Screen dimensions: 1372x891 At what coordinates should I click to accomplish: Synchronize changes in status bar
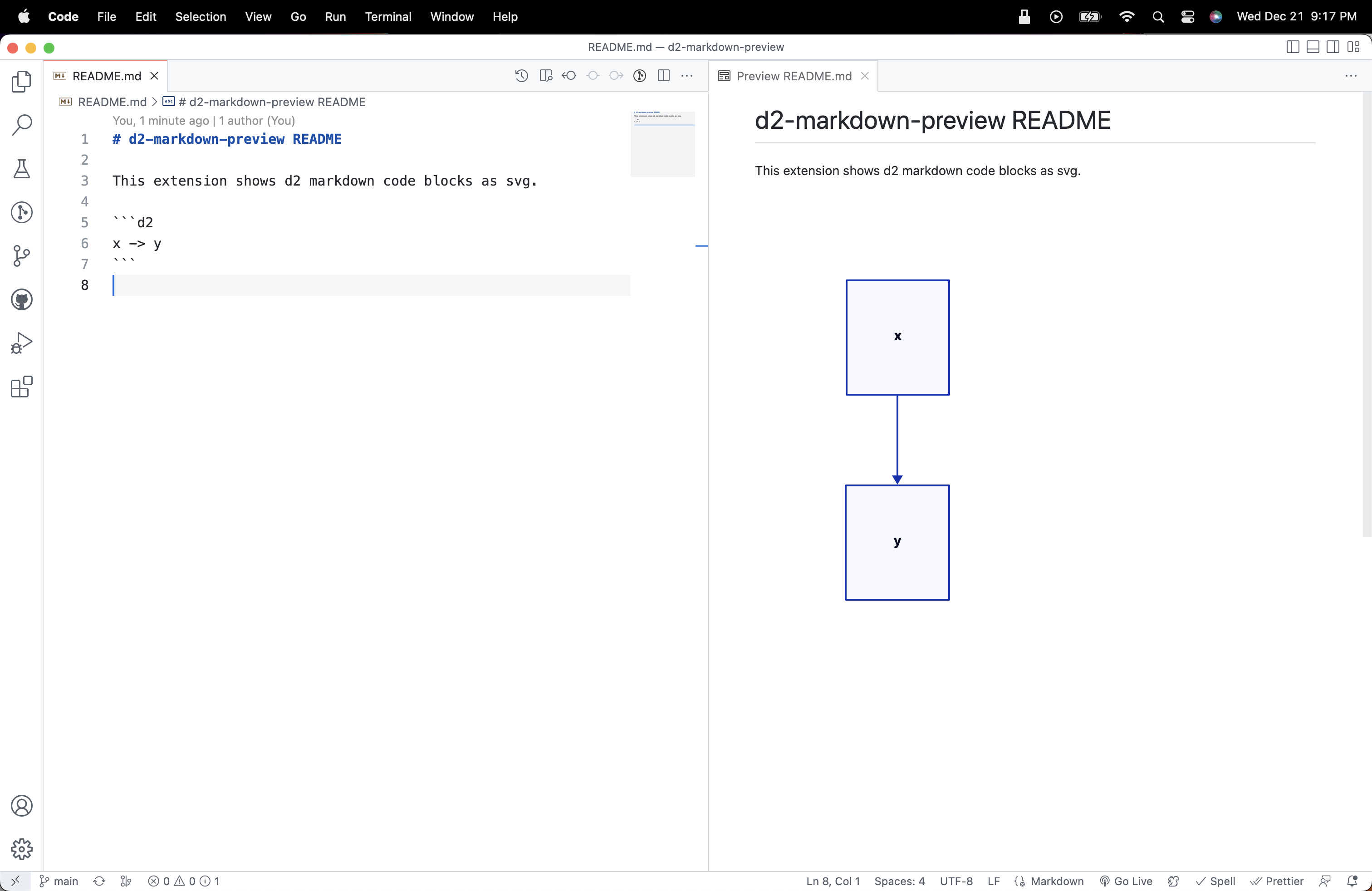pos(99,881)
